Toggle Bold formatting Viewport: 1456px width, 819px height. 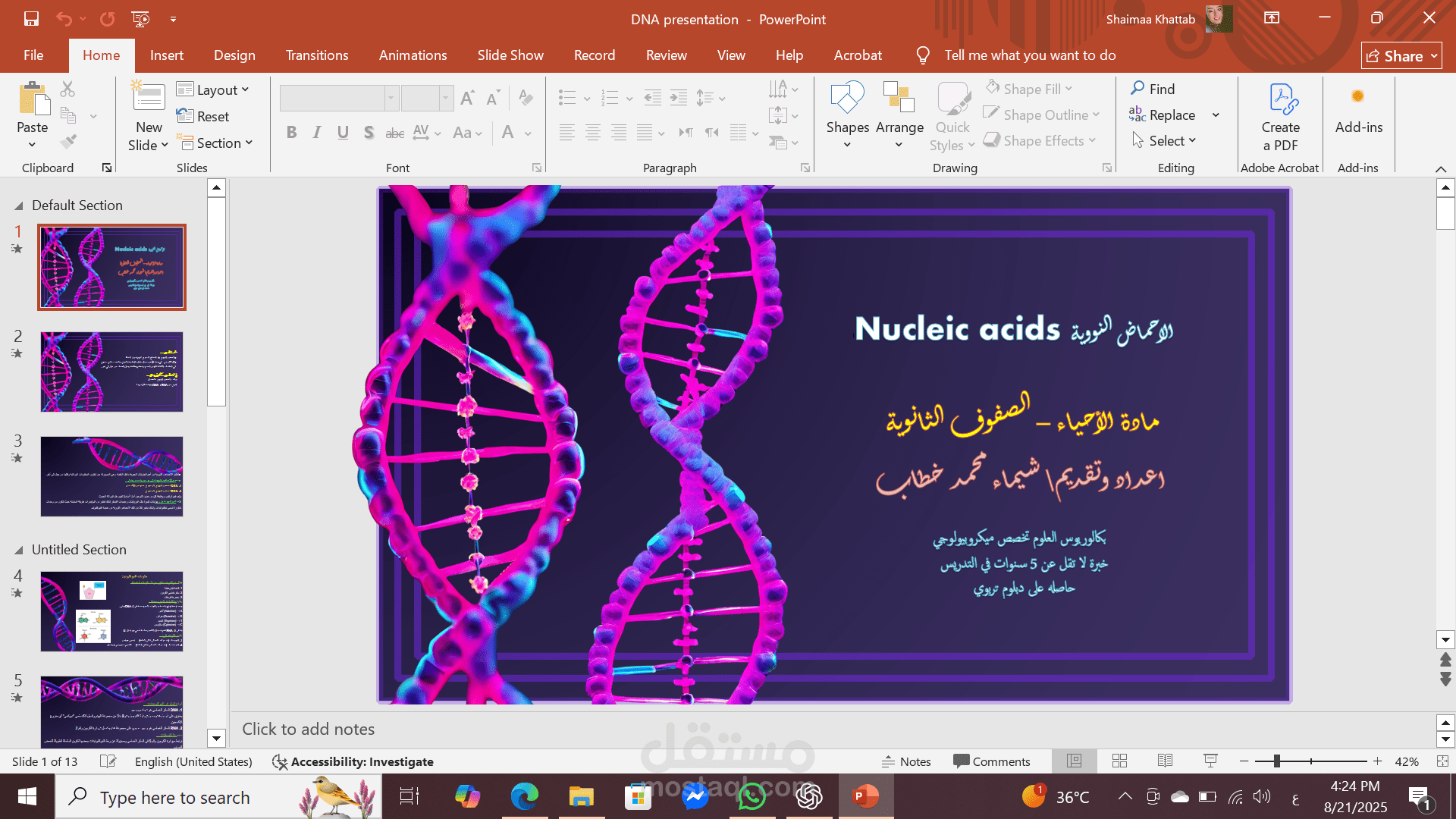(x=291, y=133)
